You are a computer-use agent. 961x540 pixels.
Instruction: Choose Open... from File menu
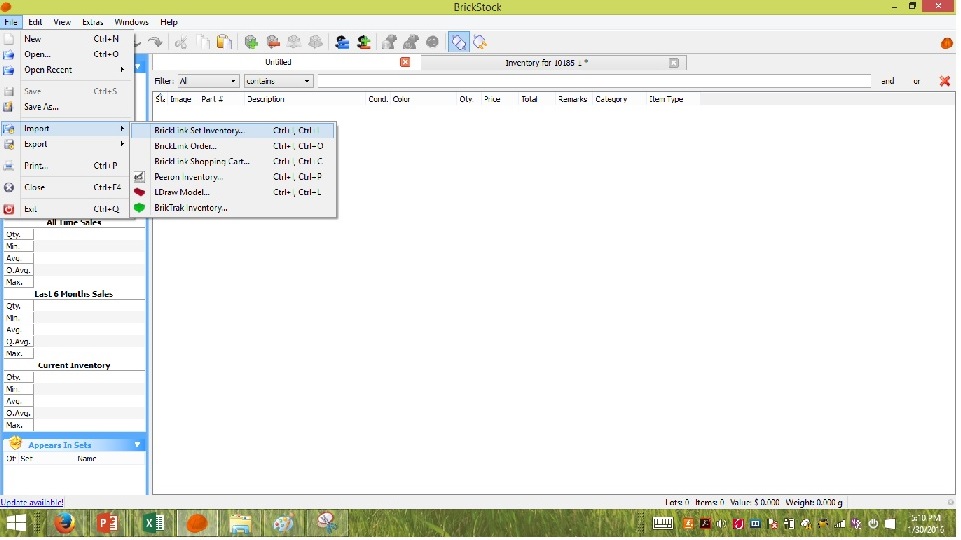coord(67,54)
